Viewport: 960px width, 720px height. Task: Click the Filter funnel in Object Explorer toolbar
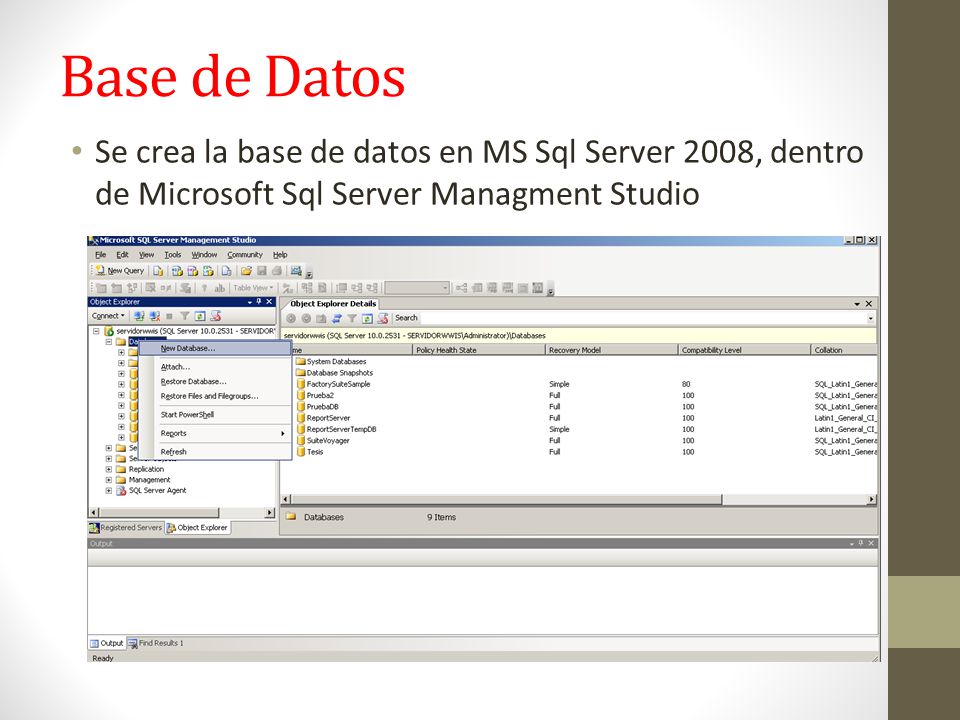tap(184, 316)
